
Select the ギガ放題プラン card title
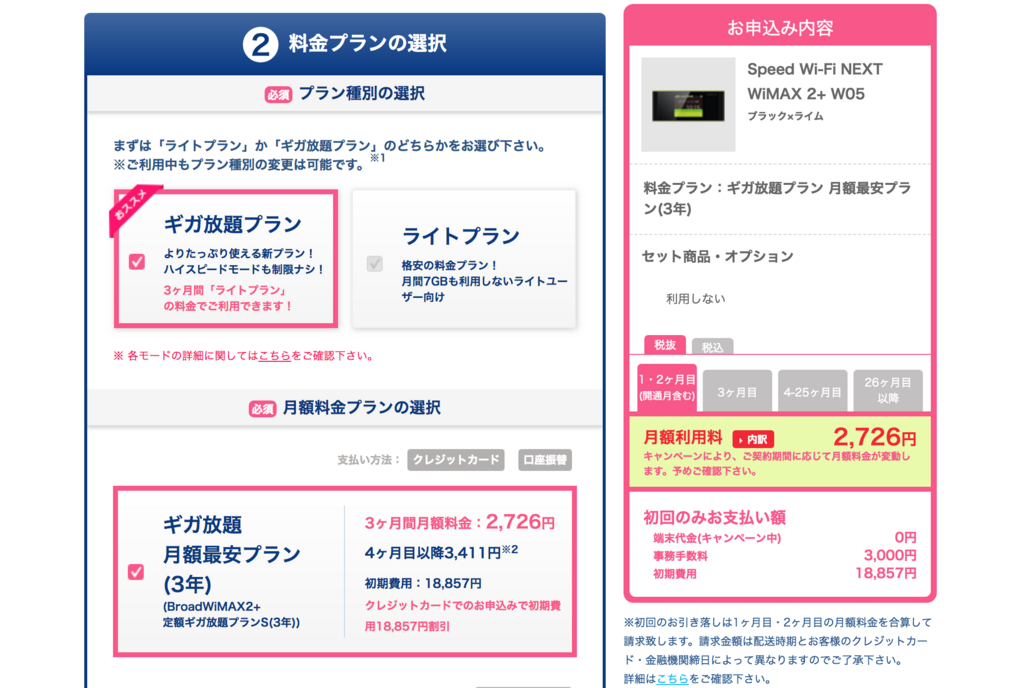point(232,225)
